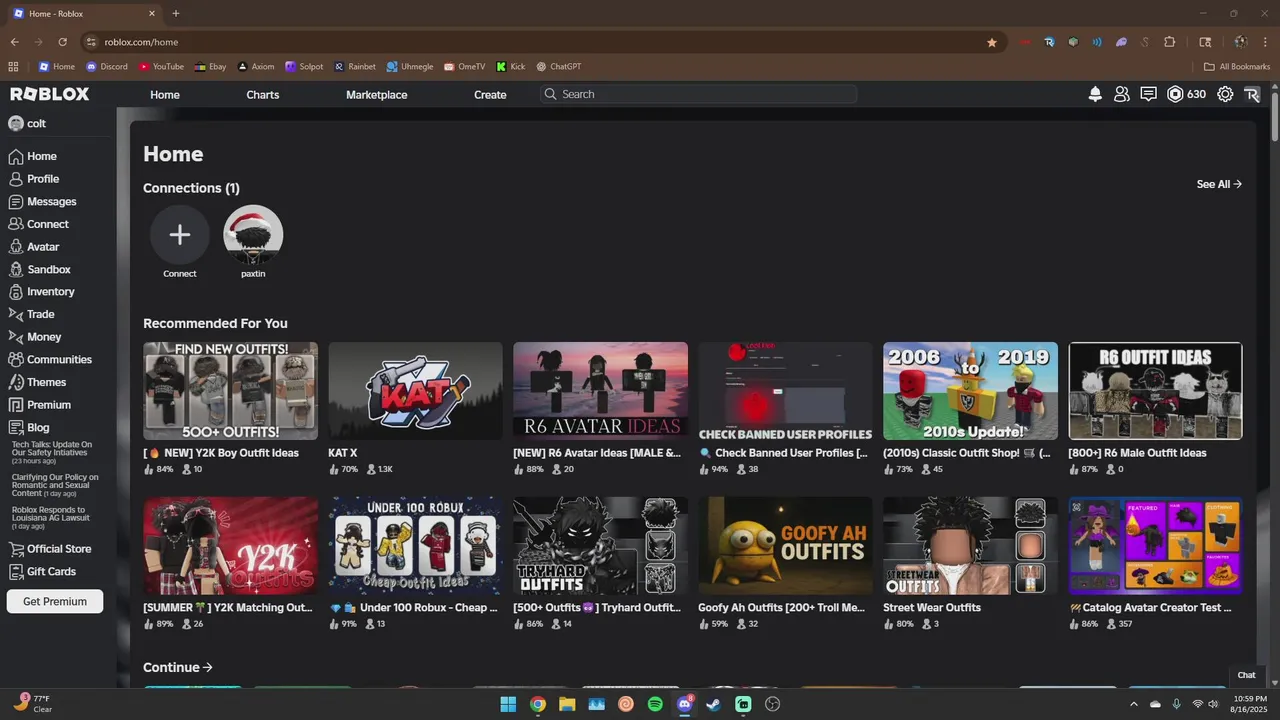Open the Y2K Boy Outfit Ideas thumbnail
Screen dimensions: 1280x720
[x=230, y=391]
